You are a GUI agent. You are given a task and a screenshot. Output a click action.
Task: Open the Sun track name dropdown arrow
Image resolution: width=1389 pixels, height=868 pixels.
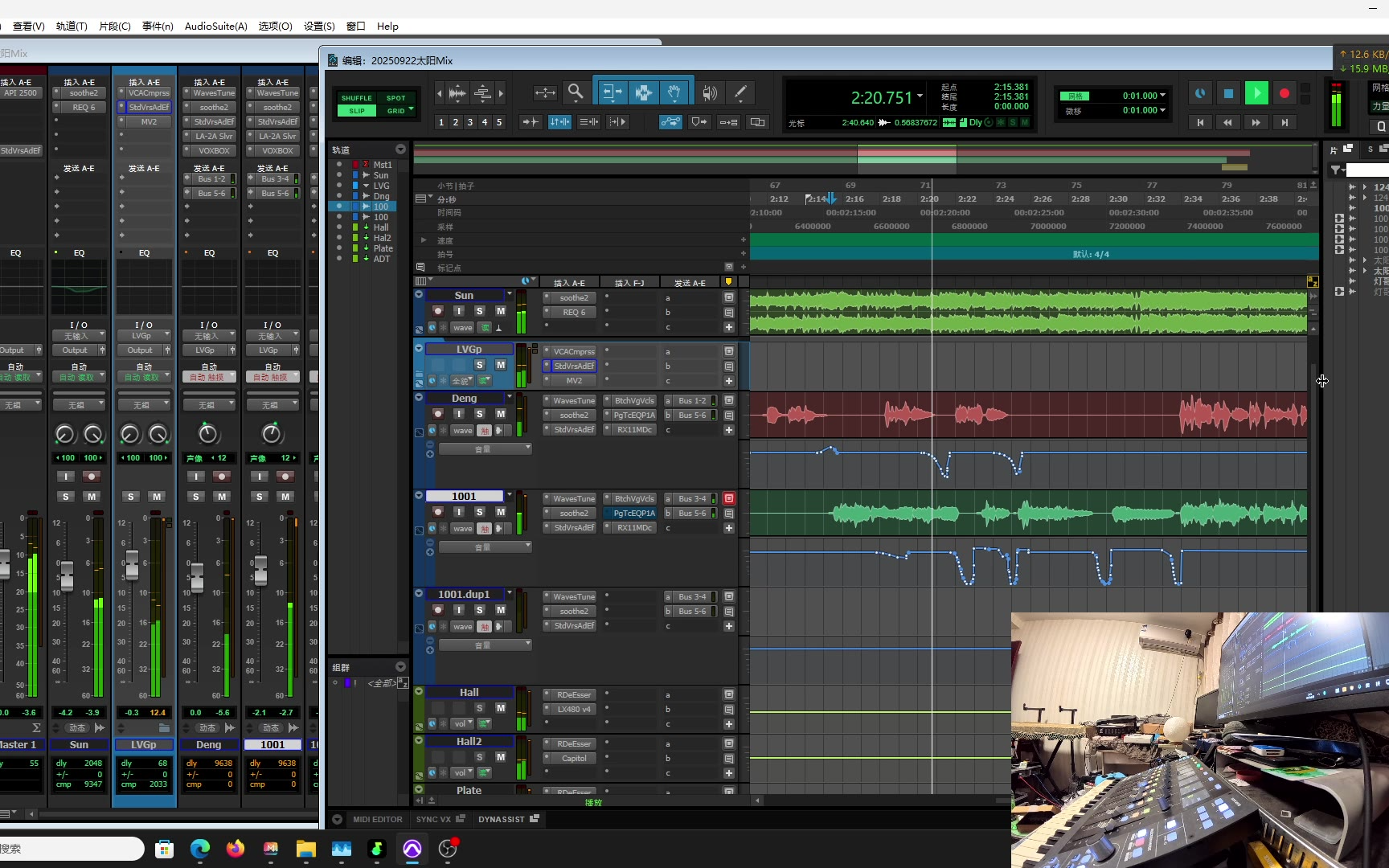coord(510,295)
